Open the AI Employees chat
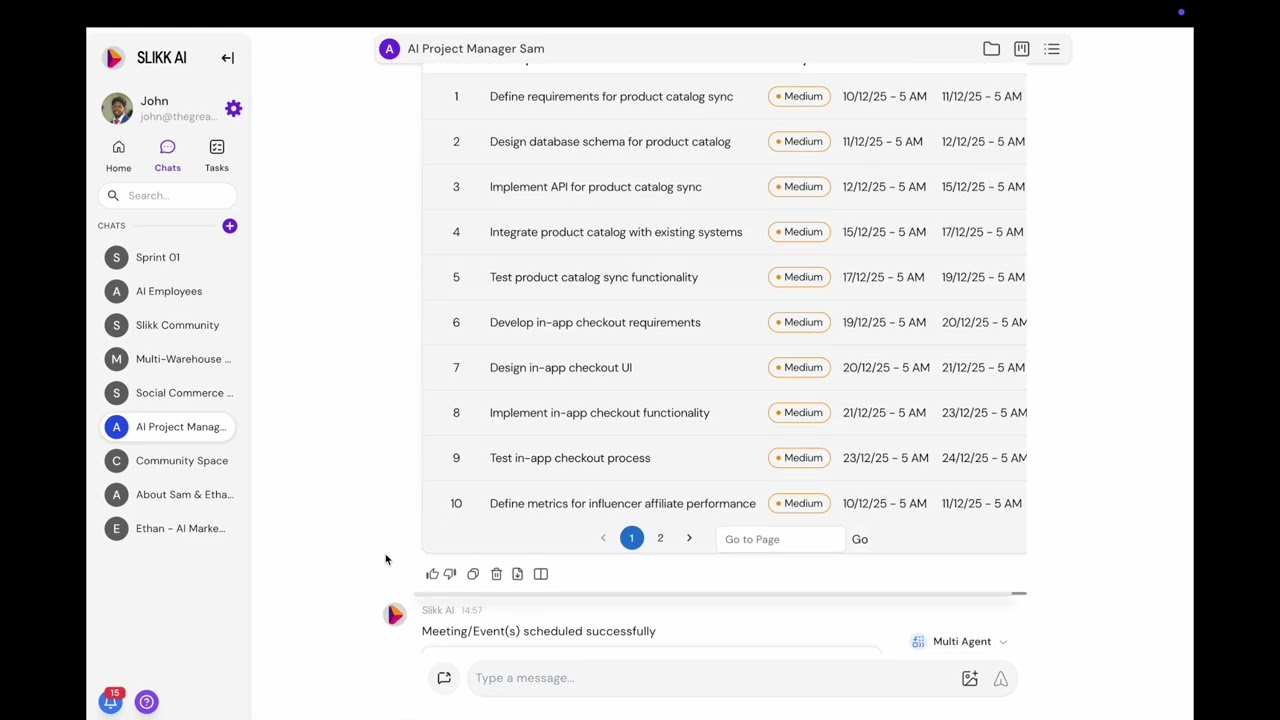The width and height of the screenshot is (1280, 720). coord(168,291)
